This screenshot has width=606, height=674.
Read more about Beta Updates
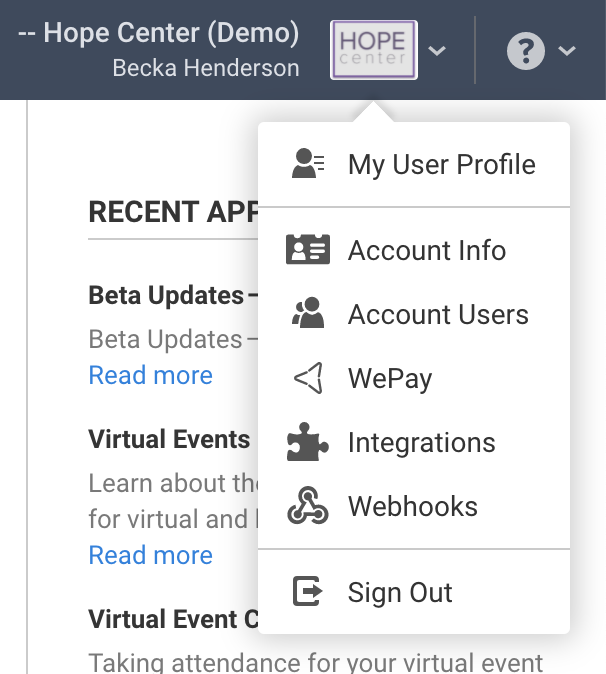pos(151,375)
